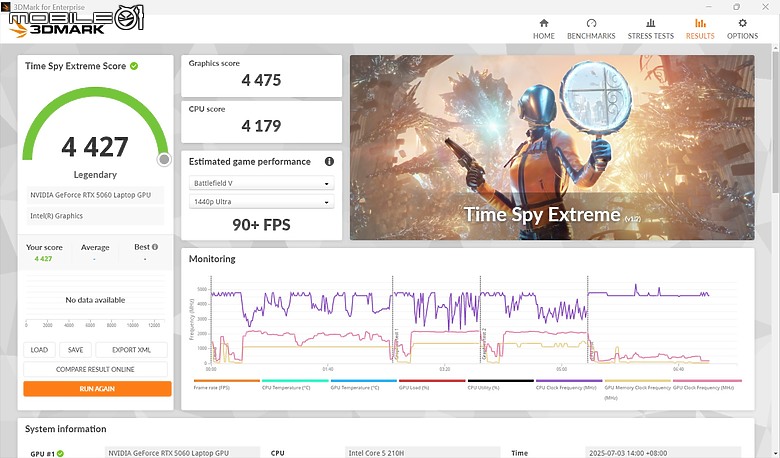Open the Home tab
Image resolution: width=780 pixels, height=458 pixels.
pyautogui.click(x=544, y=29)
